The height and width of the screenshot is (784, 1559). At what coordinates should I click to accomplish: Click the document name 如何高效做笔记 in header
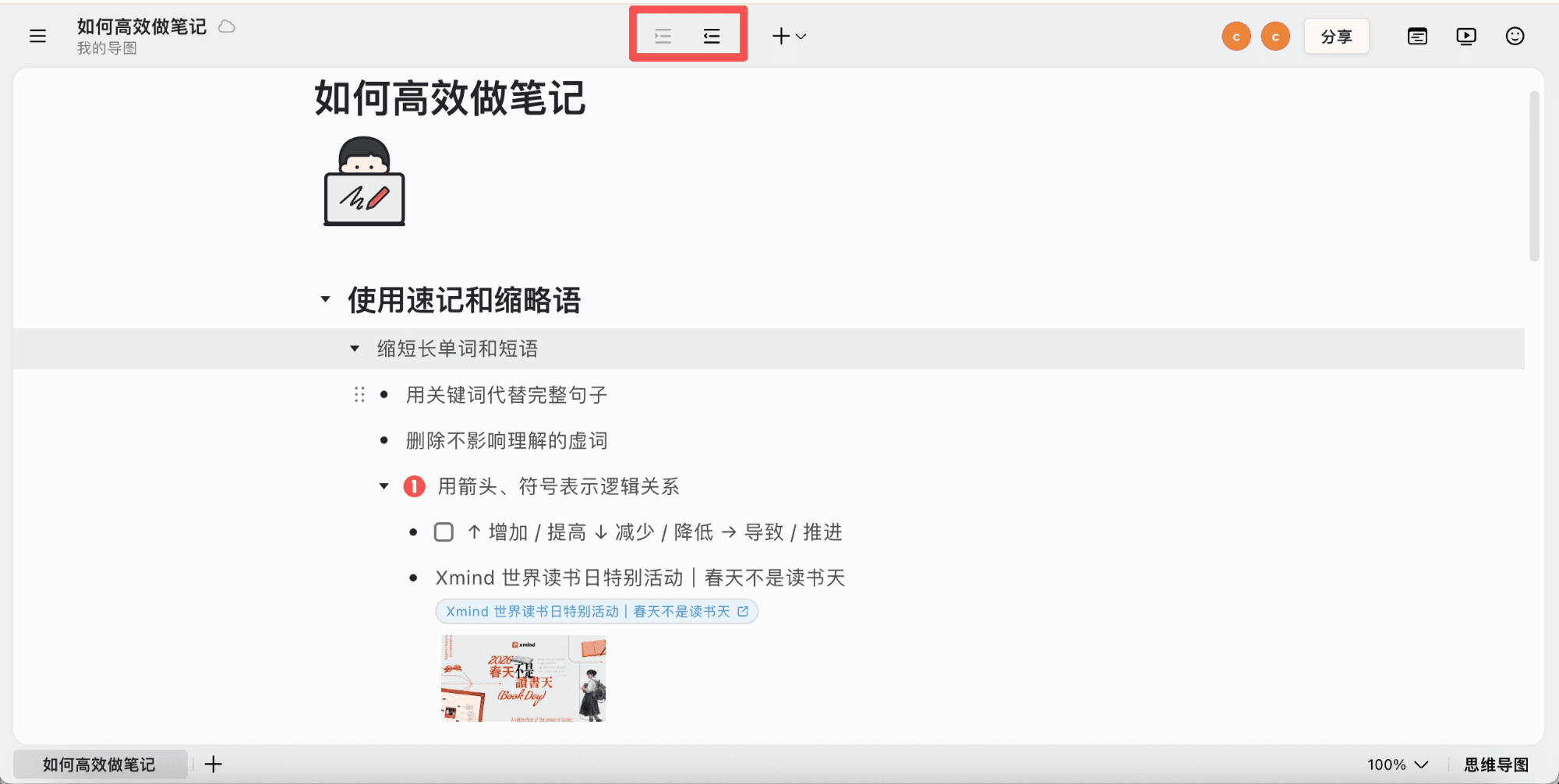[x=142, y=26]
